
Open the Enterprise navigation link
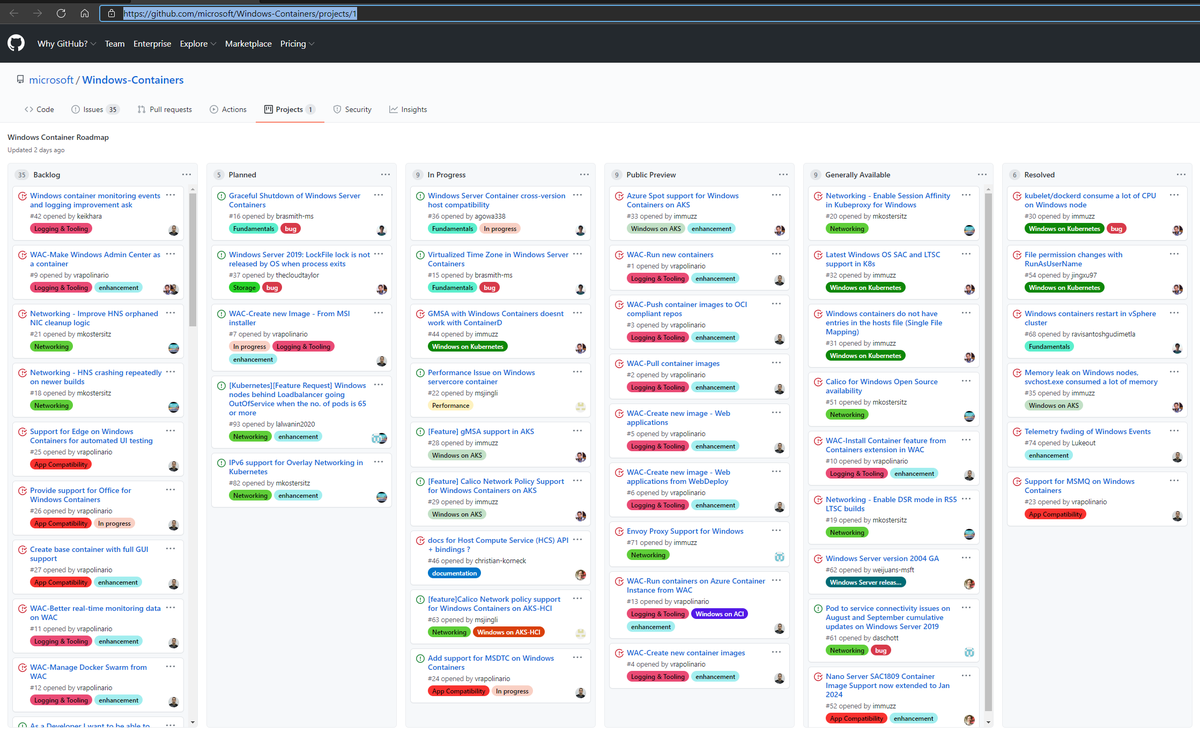(x=152, y=44)
